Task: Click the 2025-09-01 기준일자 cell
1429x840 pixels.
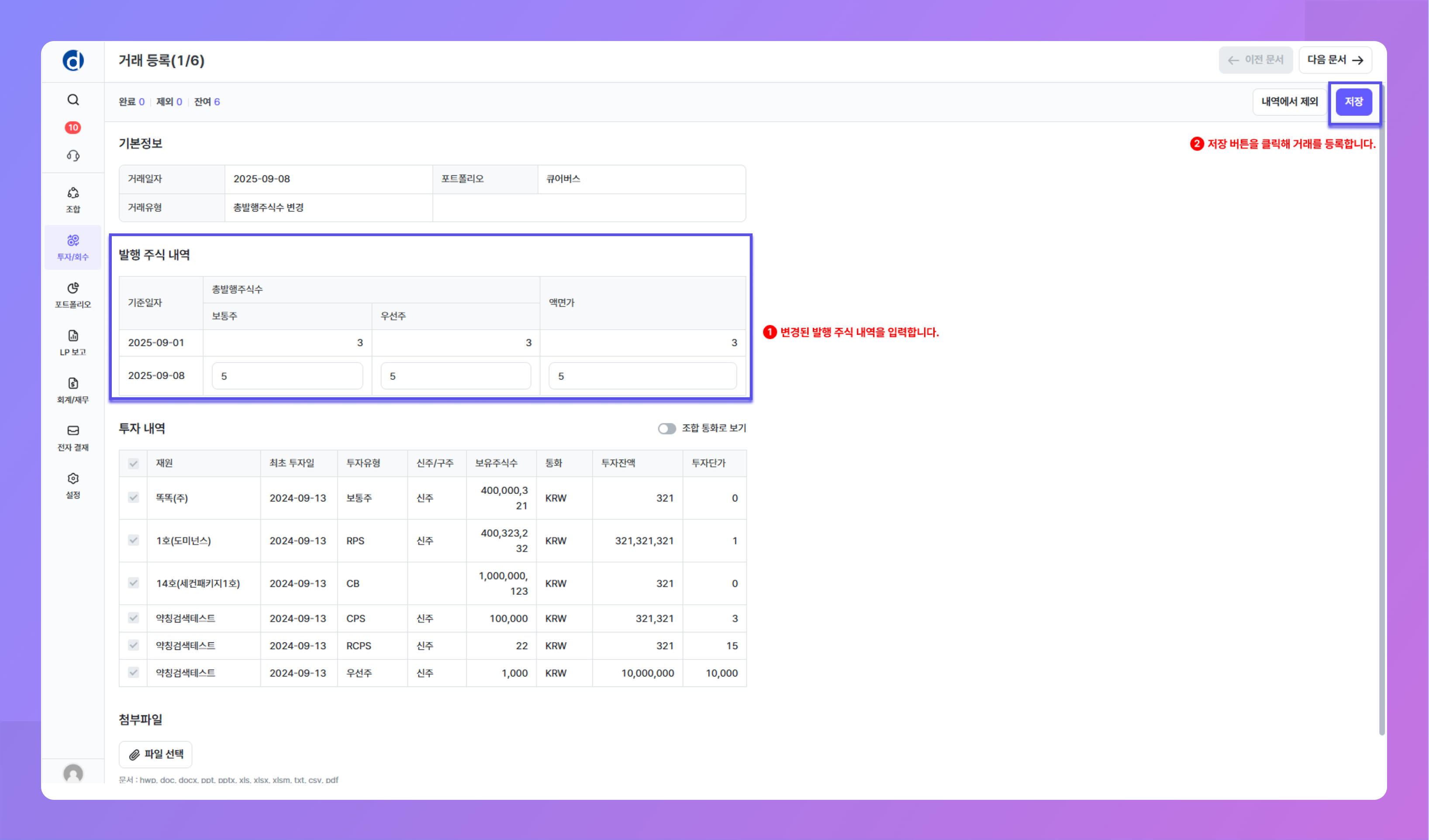Action: (161, 343)
